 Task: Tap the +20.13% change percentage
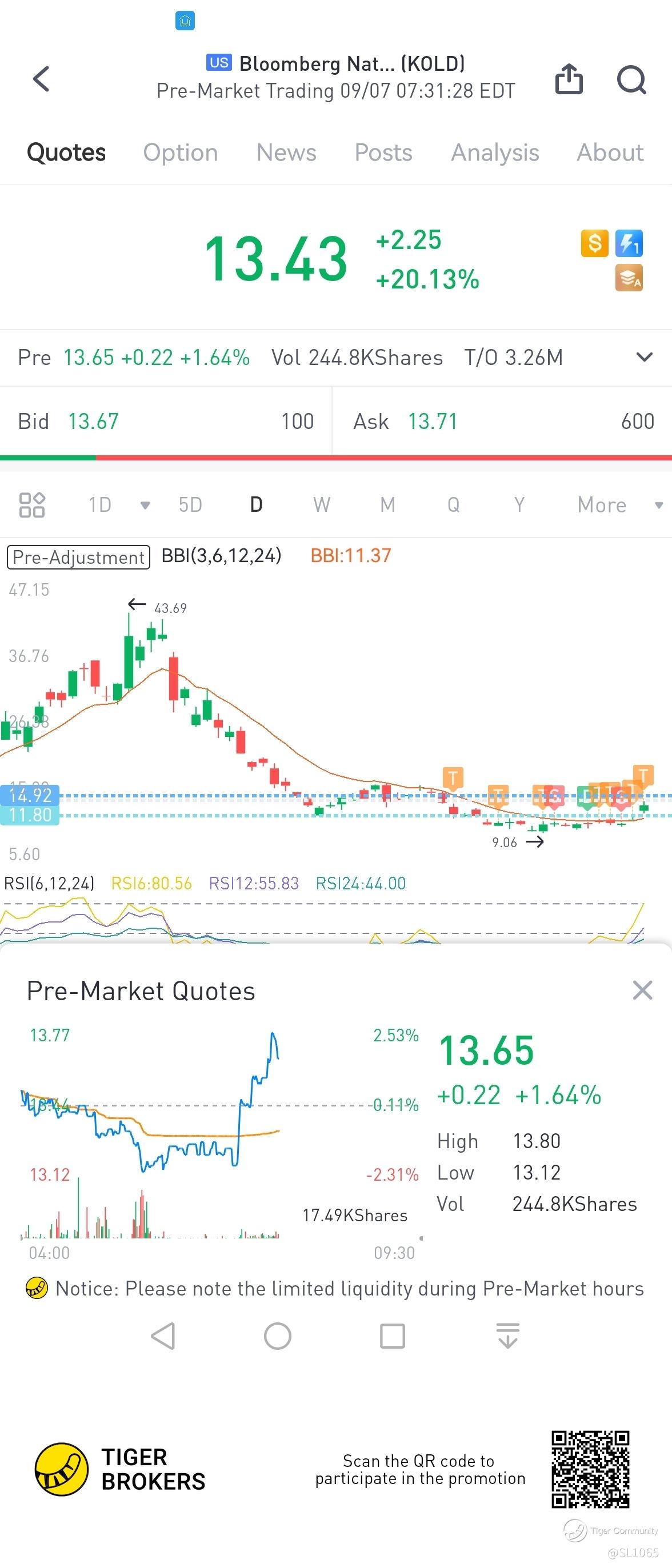[427, 279]
